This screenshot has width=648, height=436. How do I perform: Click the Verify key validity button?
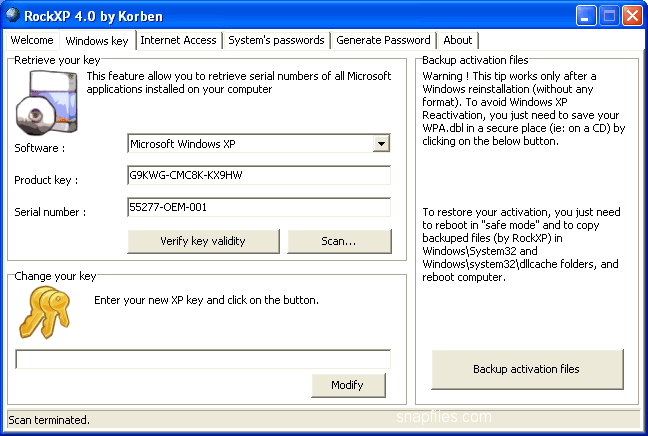pyautogui.click(x=203, y=241)
